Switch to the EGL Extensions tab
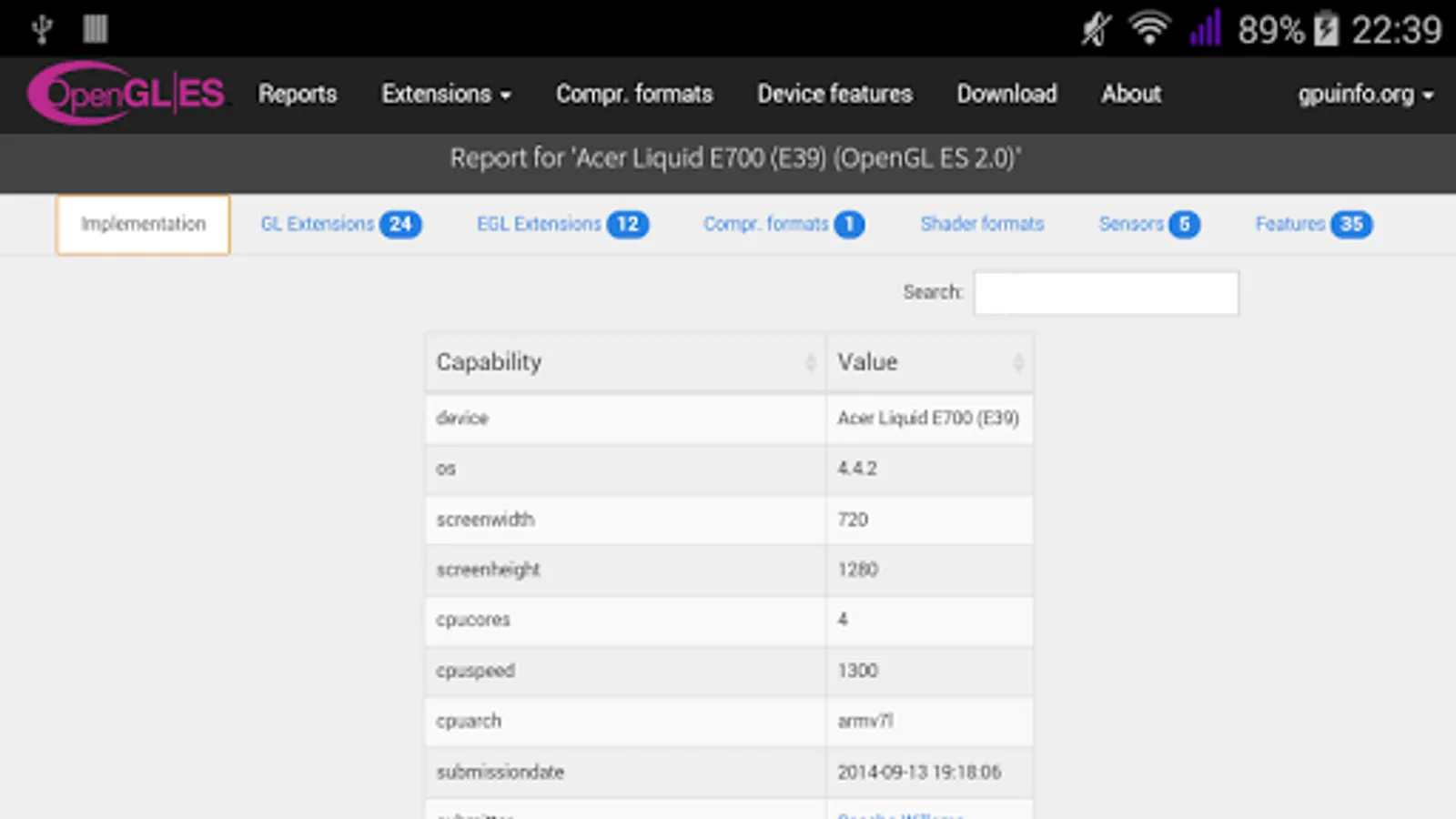Screen dimensions: 1456x819 [562, 224]
